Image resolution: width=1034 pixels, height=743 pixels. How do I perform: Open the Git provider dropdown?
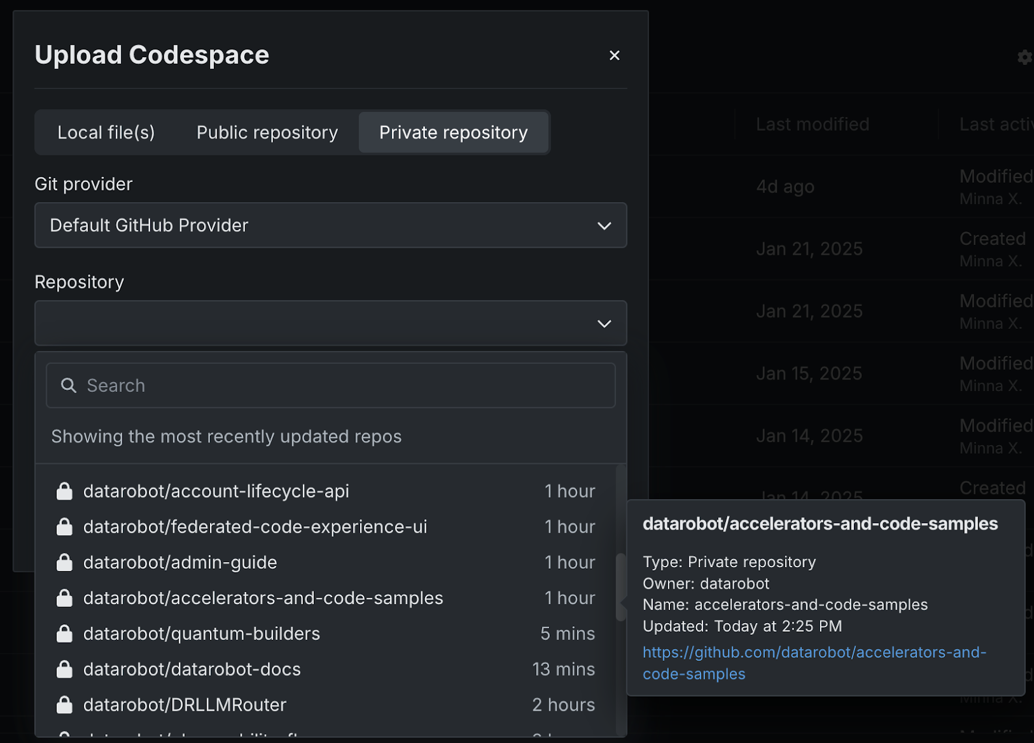point(330,225)
